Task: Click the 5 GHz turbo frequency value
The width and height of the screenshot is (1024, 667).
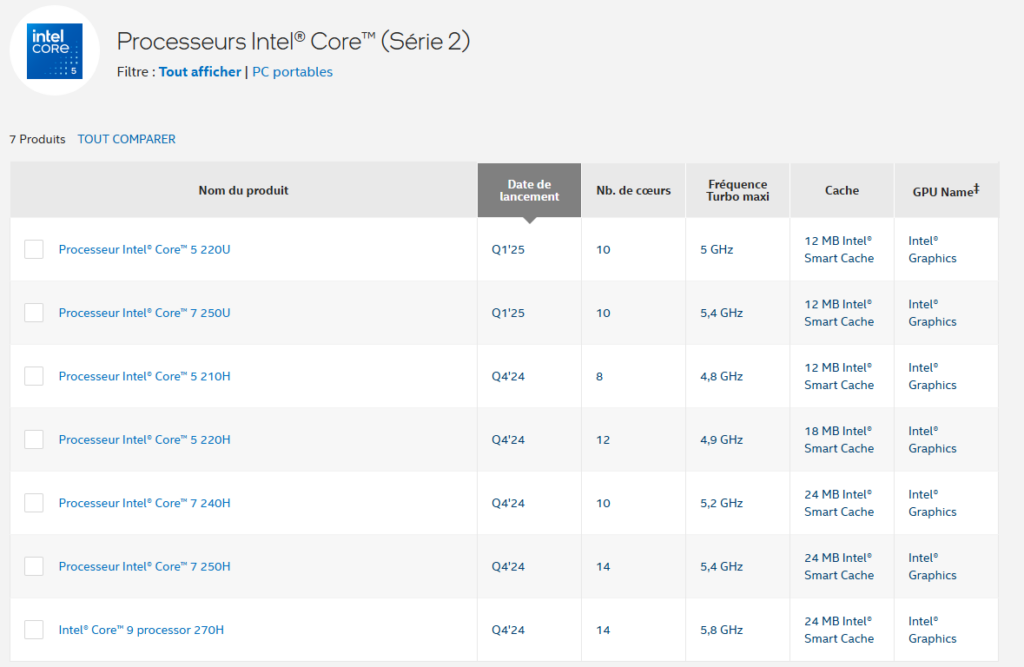Action: (x=716, y=250)
